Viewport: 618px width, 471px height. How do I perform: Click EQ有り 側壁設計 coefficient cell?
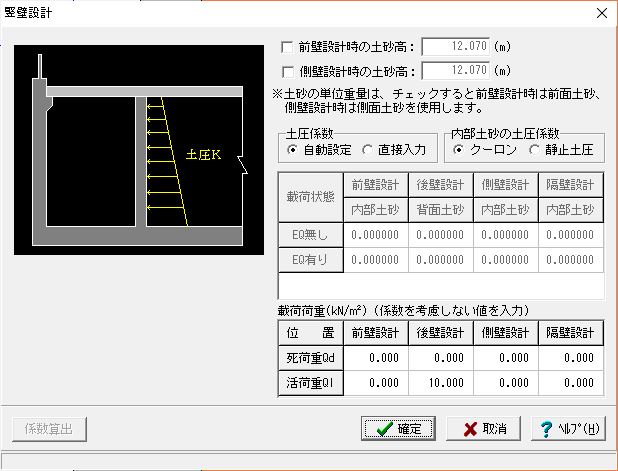click(x=506, y=260)
